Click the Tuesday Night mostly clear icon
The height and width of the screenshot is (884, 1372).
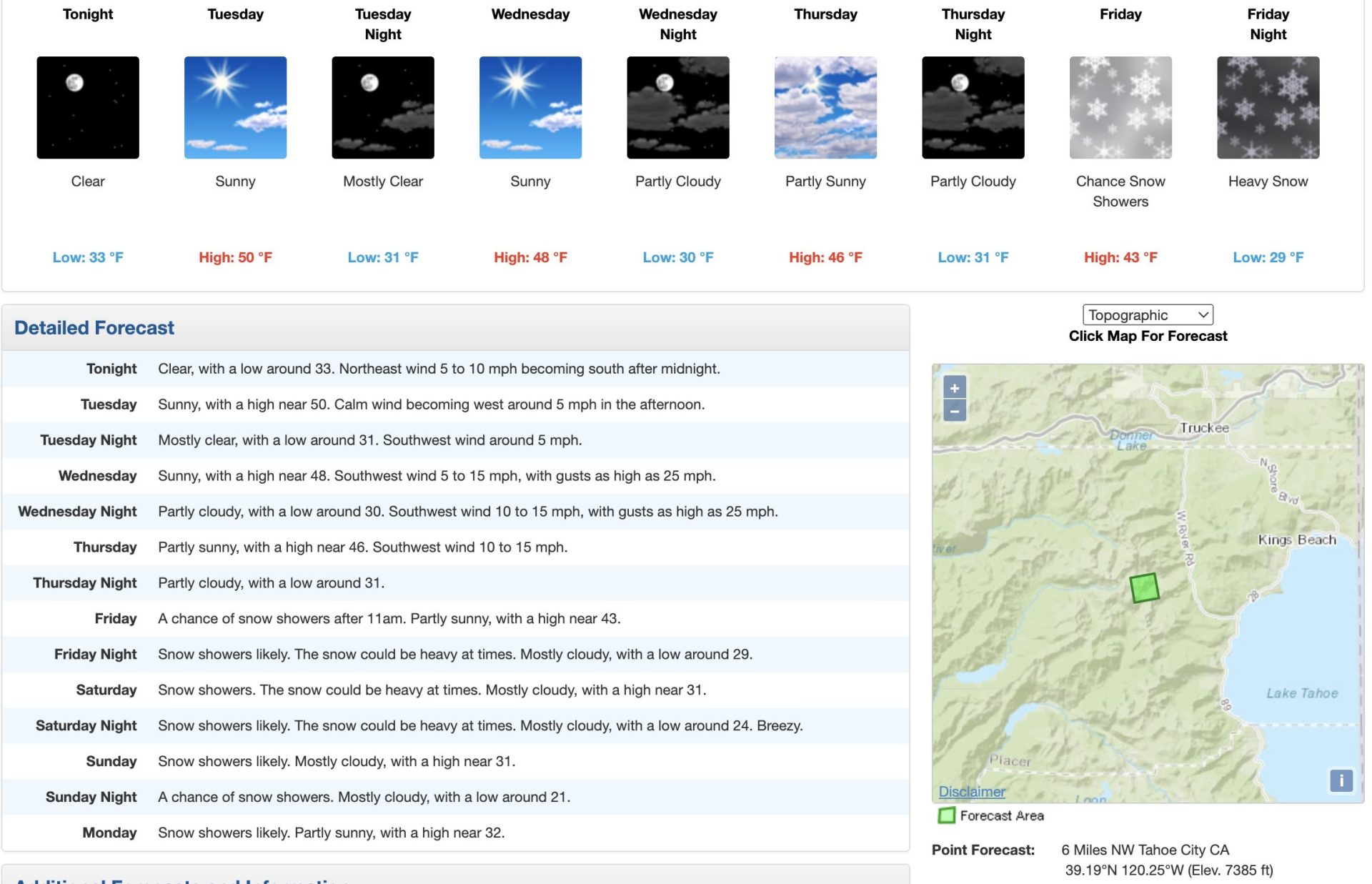point(383,108)
